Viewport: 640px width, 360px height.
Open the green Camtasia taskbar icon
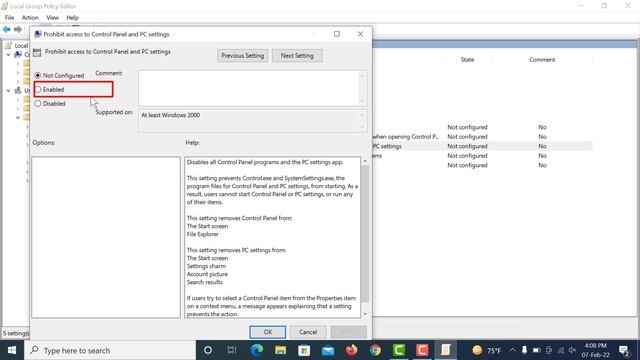pos(399,350)
